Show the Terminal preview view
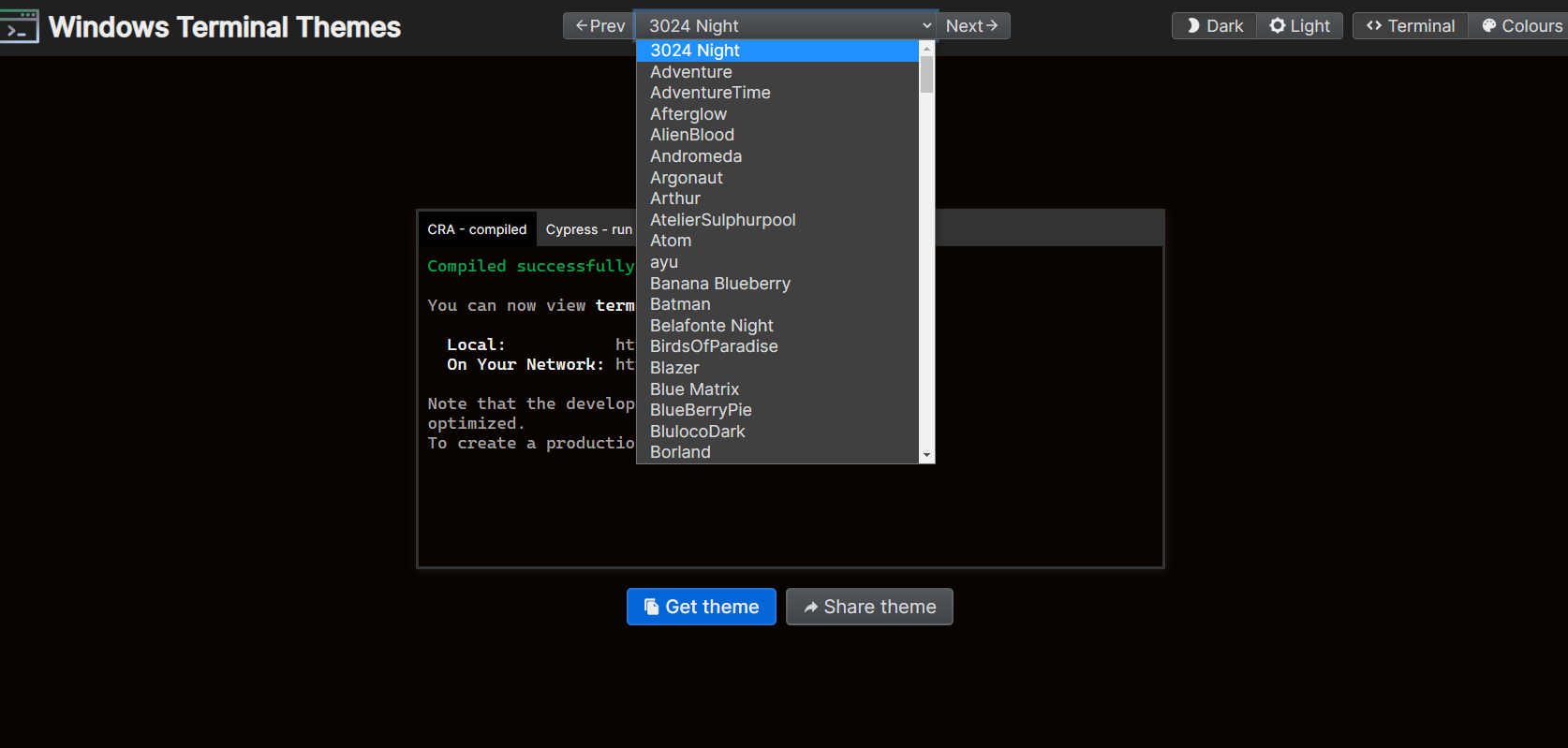The image size is (1568, 748). [x=1410, y=26]
